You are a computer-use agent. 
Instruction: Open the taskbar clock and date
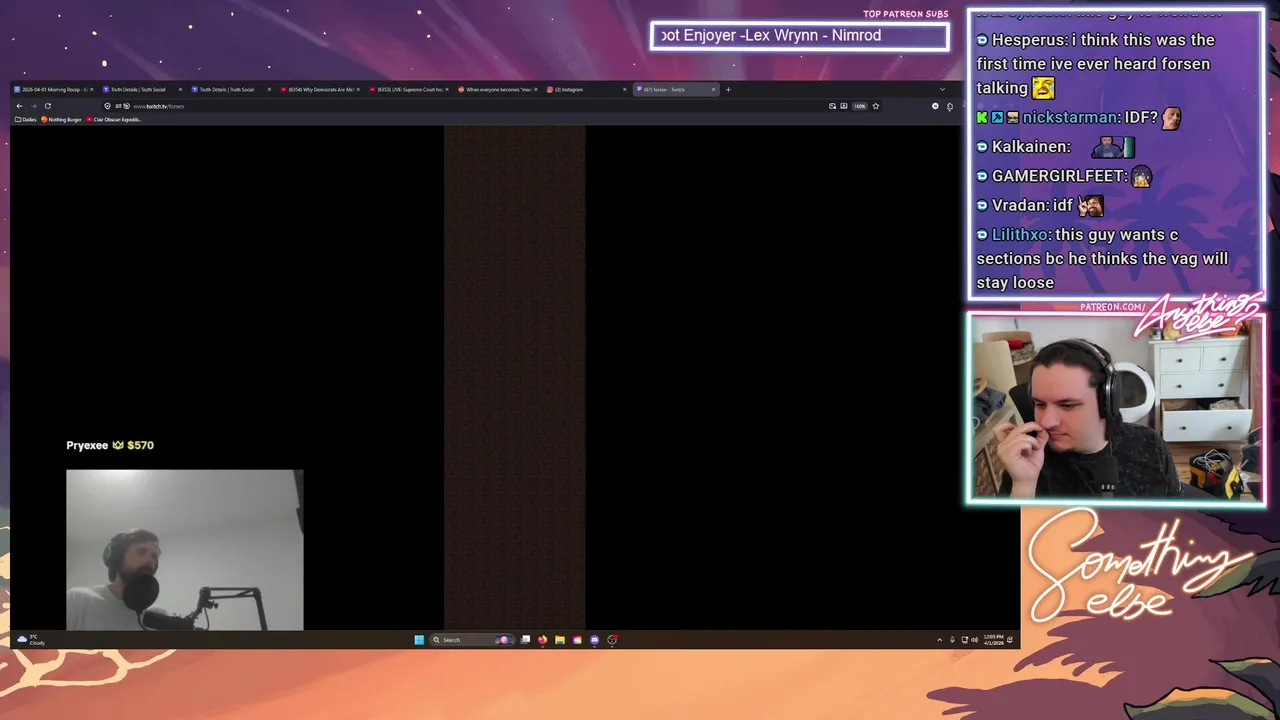point(993,640)
